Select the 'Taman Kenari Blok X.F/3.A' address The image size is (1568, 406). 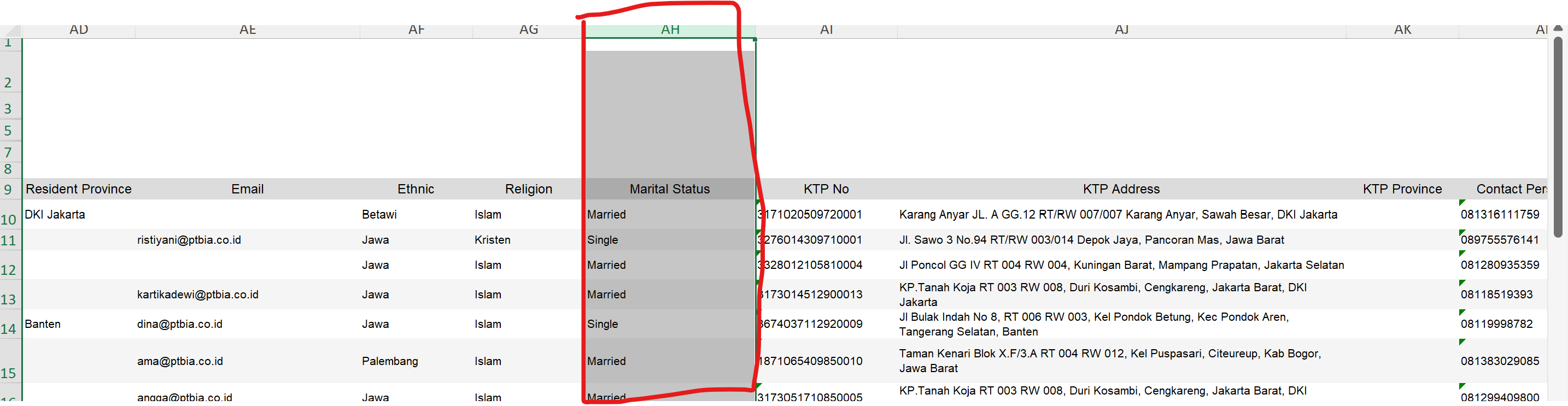point(1121,362)
